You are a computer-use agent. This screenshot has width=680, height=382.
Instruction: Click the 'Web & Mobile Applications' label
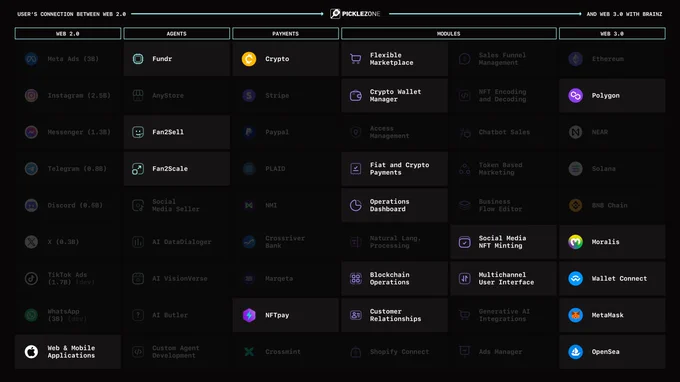(x=71, y=352)
